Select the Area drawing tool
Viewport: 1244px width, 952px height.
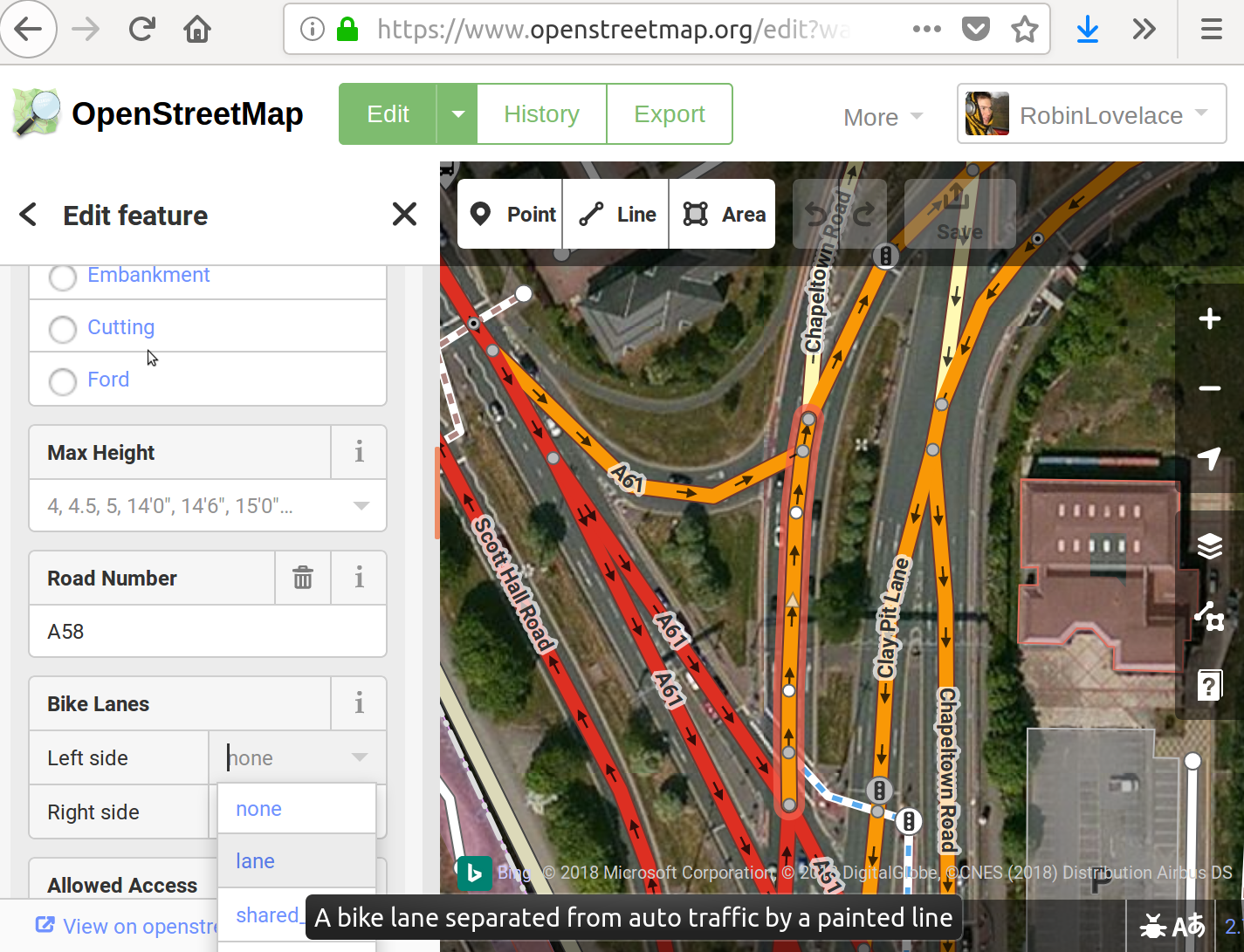point(722,215)
